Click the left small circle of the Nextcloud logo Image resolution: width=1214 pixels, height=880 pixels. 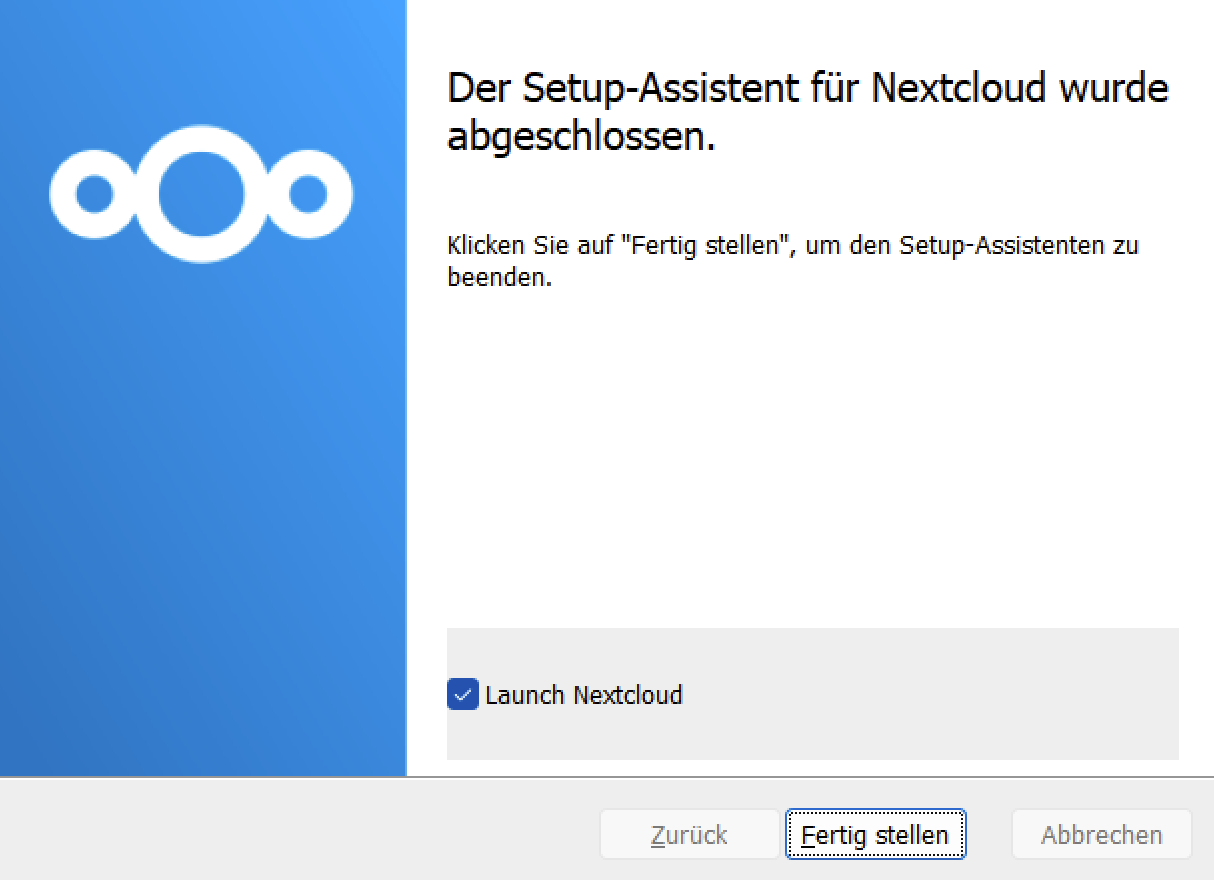(94, 194)
